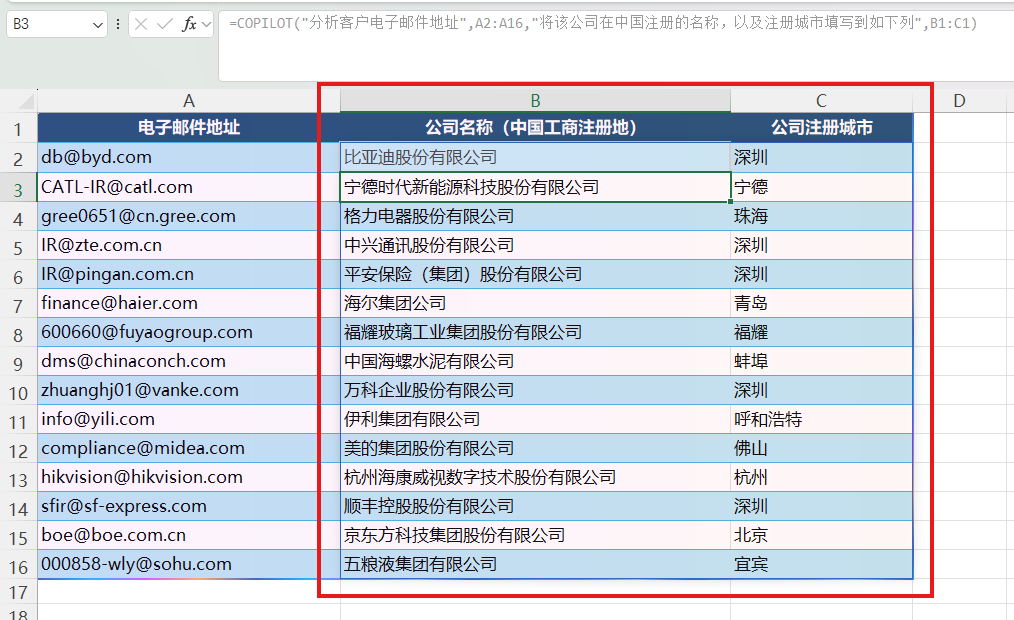Click the Select All corner triangle
Image resolution: width=1014 pixels, height=620 pixels.
pyautogui.click(x=26, y=101)
